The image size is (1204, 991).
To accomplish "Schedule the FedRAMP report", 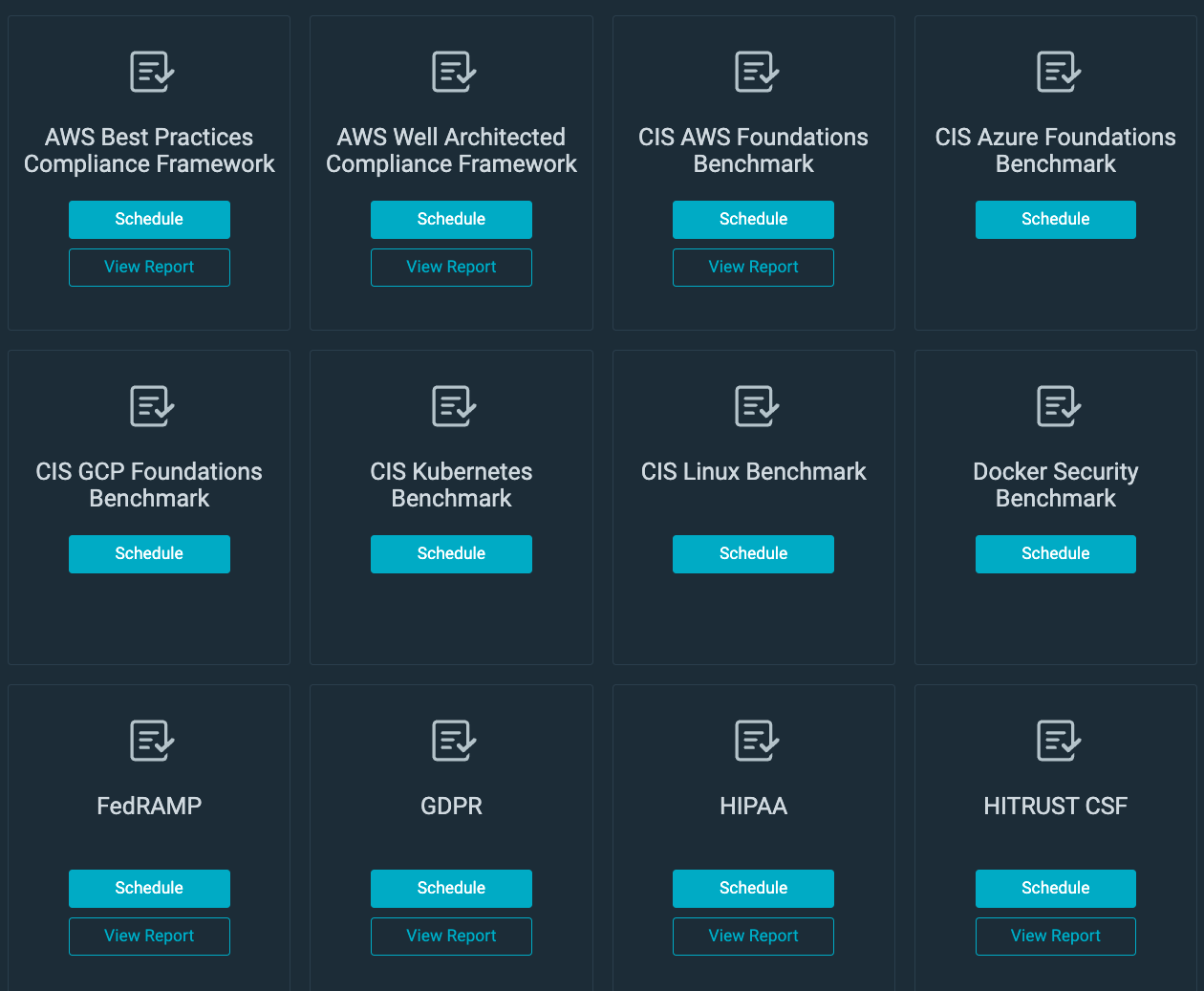I will point(149,889).
